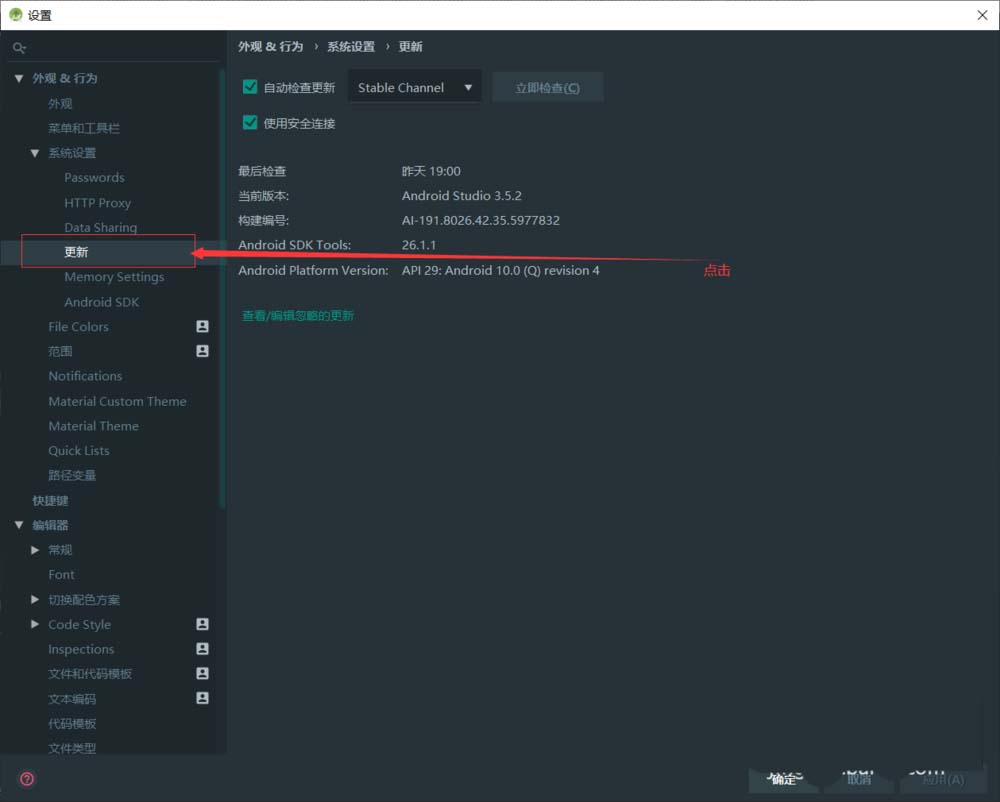Select 代码模板 in the tree
The image size is (1000, 802).
pyautogui.click(x=72, y=724)
